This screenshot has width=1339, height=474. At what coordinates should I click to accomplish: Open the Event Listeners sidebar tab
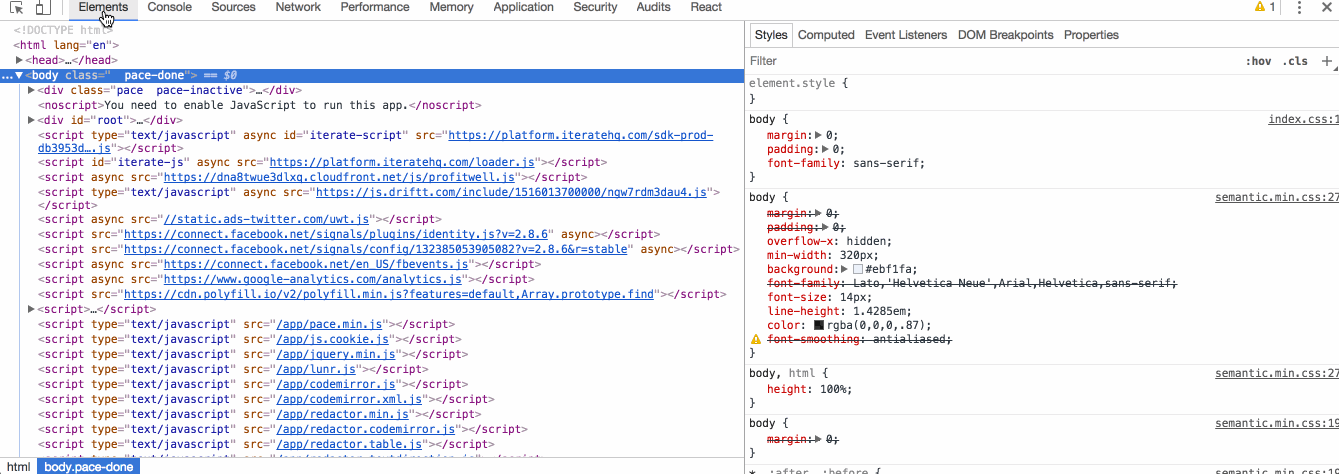906,35
